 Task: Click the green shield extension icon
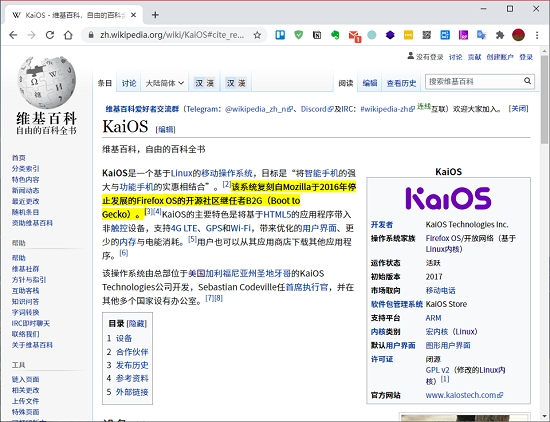click(299, 35)
